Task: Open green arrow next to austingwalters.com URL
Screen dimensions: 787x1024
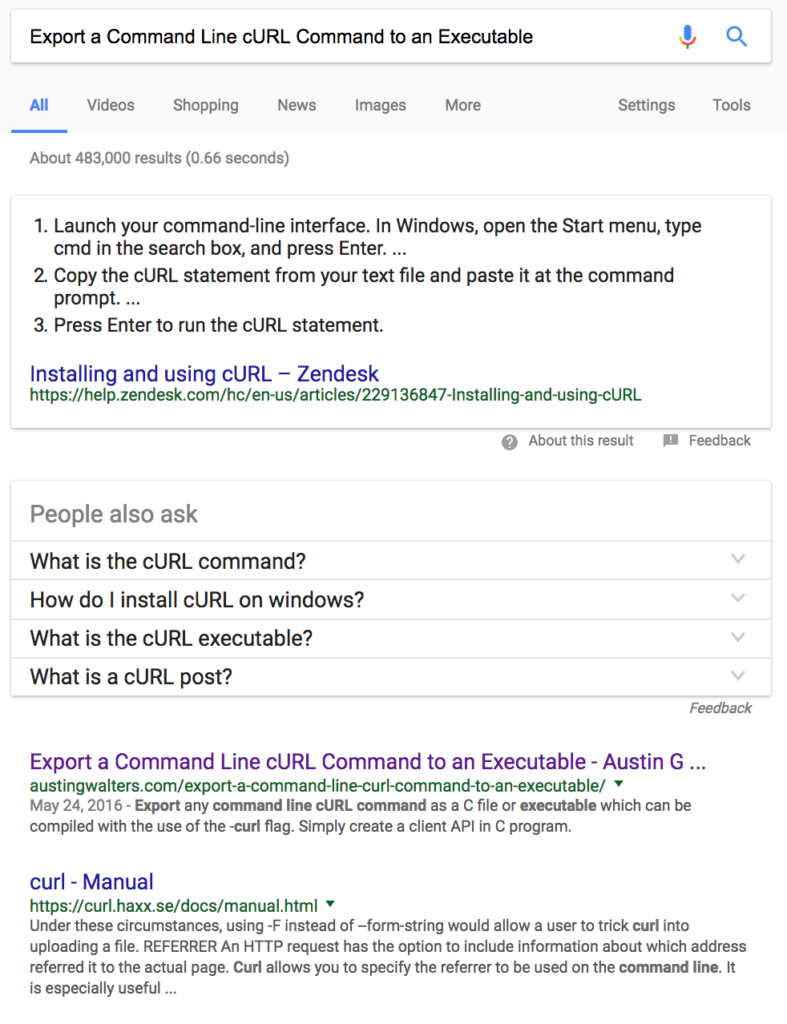Action: [619, 784]
